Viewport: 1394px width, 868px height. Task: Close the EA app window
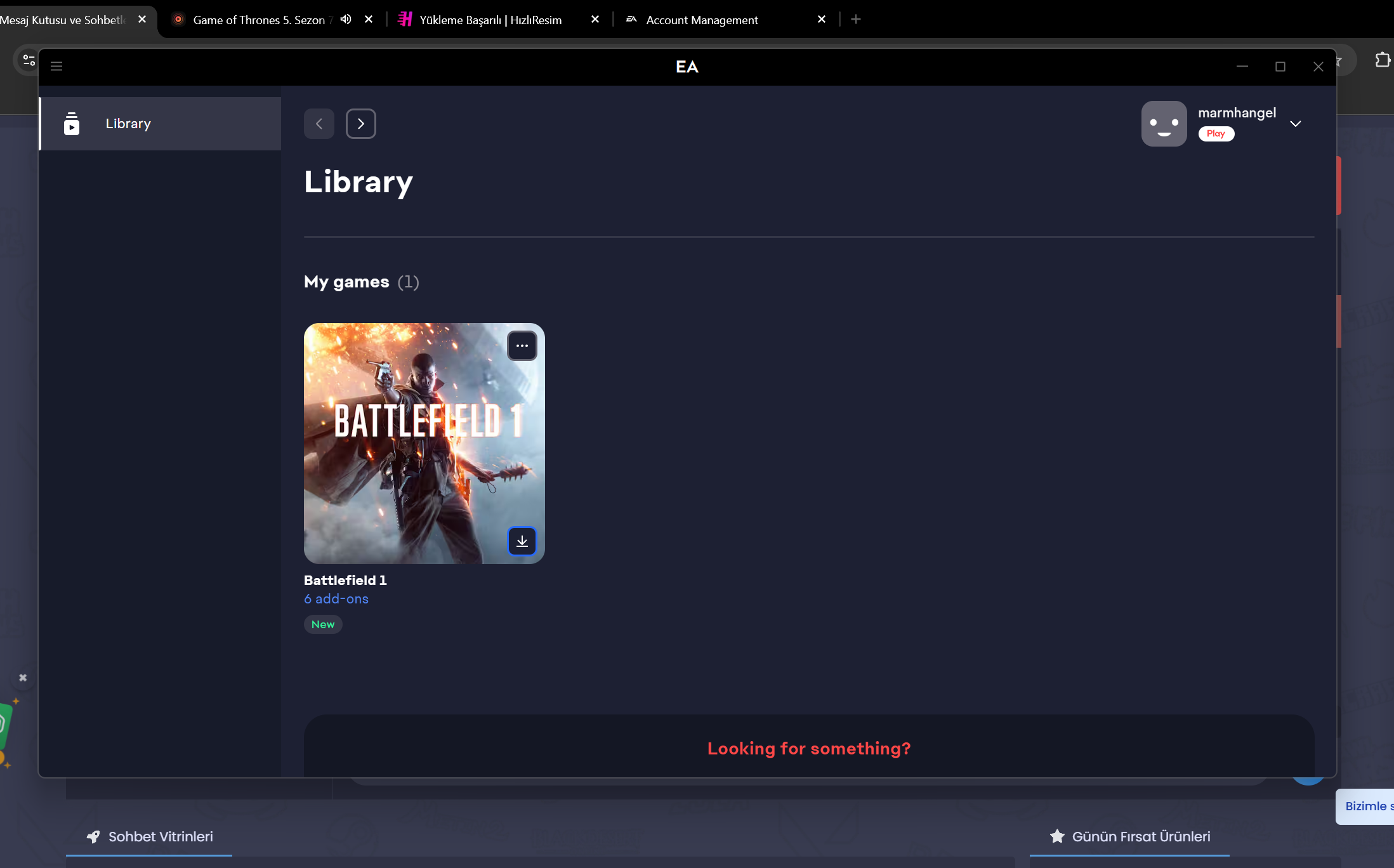(x=1318, y=66)
